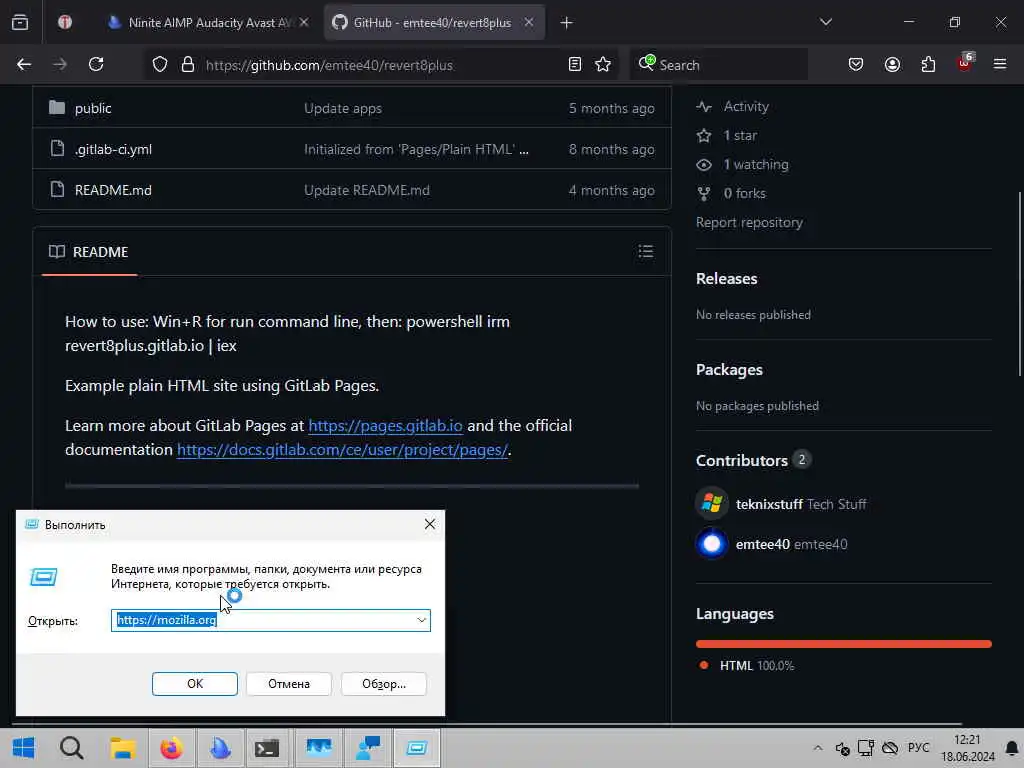
Task: Follow the docs.gitlab.com pages documentation link
Action: (342, 450)
